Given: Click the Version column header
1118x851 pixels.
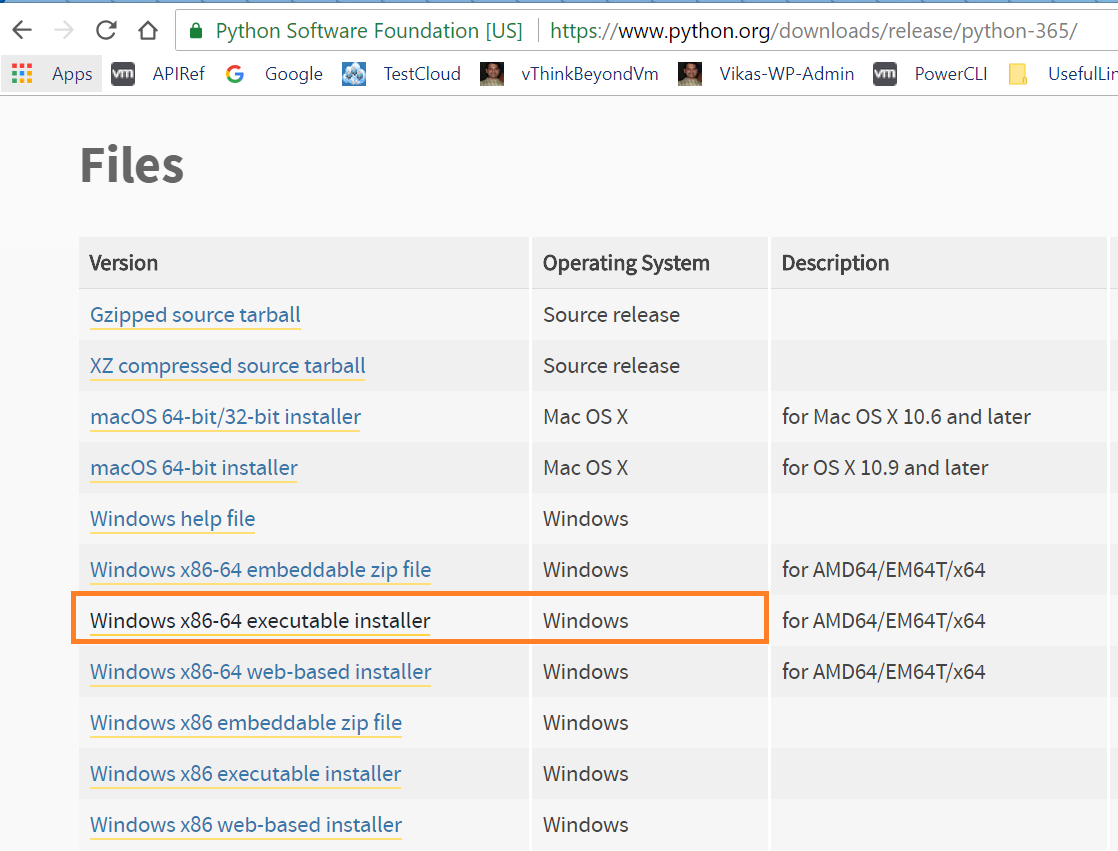Looking at the screenshot, I should point(123,263).
